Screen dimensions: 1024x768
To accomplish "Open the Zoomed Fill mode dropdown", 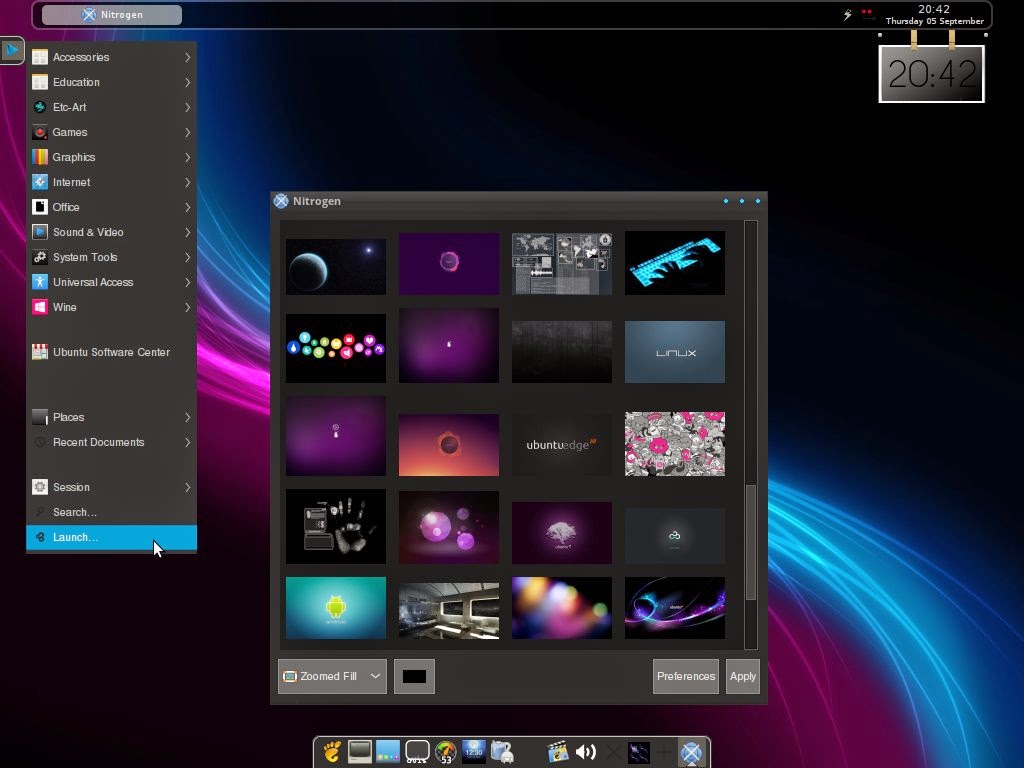I will pos(332,676).
